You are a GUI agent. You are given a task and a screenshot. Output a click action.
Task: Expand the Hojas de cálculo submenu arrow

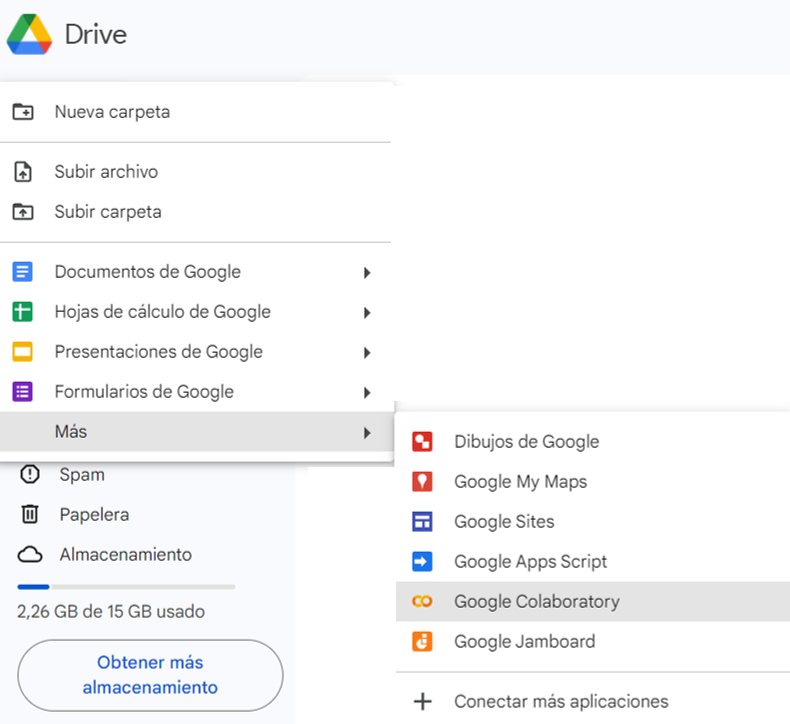pos(367,312)
